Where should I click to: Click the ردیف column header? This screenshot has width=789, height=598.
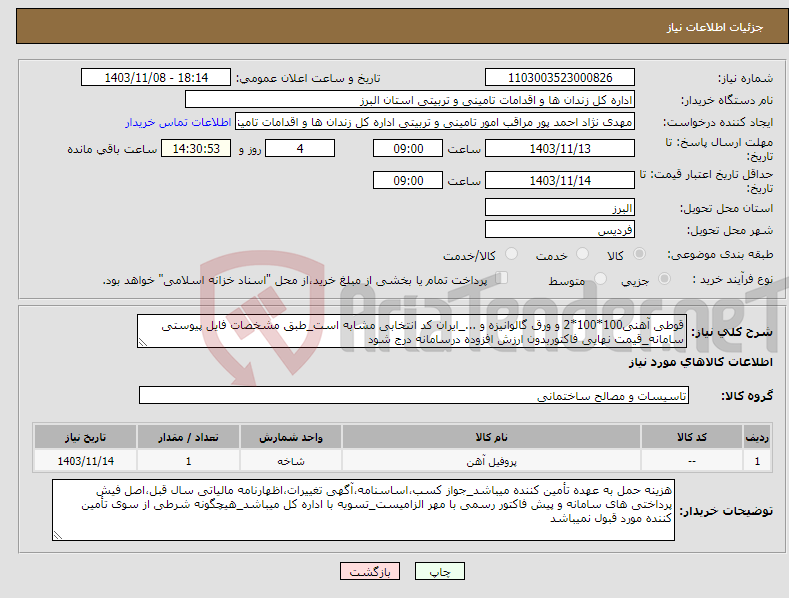click(x=757, y=437)
